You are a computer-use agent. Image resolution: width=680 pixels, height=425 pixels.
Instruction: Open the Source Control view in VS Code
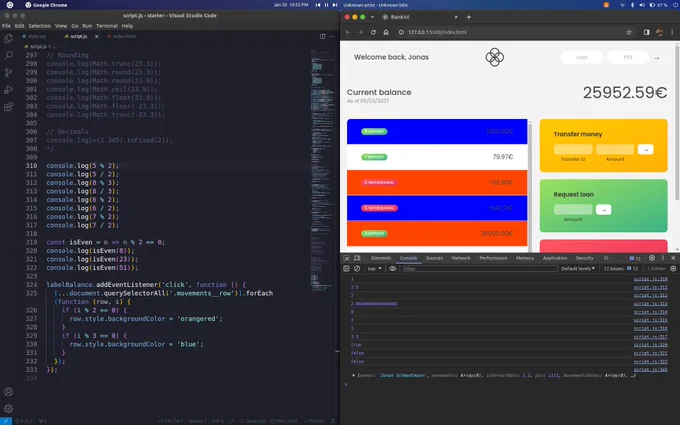[x=8, y=72]
